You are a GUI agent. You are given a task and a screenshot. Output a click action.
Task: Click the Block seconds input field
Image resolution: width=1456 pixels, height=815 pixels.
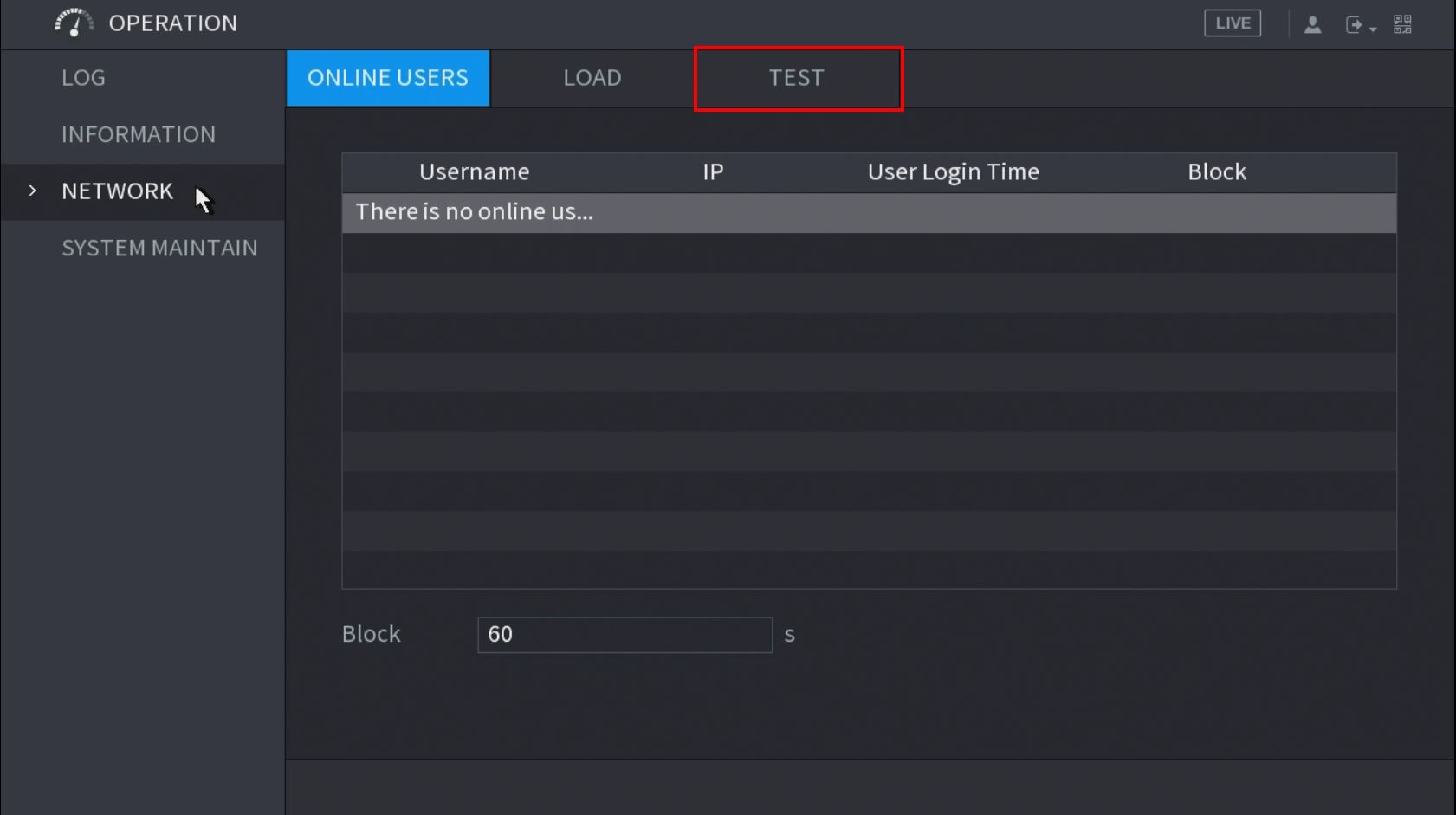pos(624,635)
